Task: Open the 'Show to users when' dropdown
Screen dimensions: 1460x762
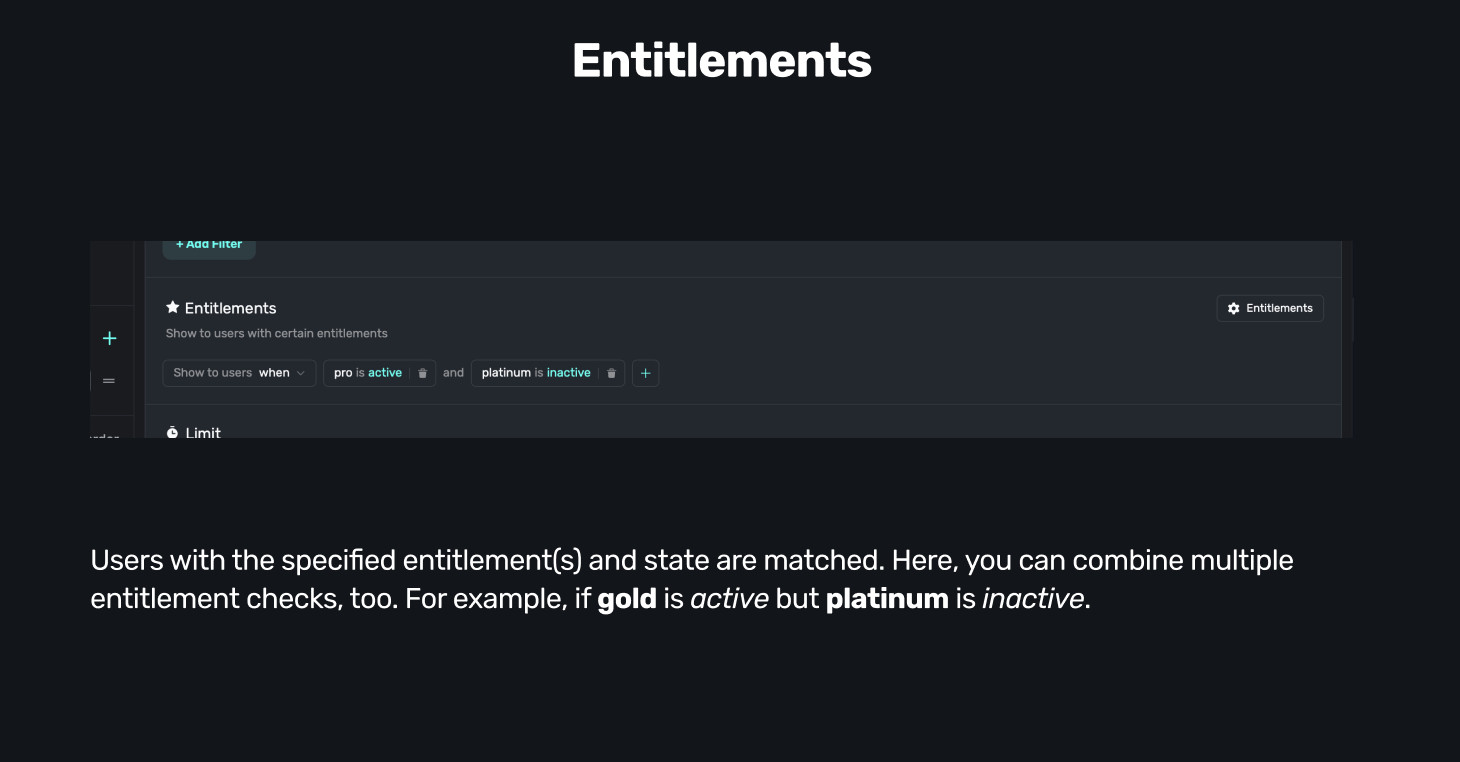Action: 239,372
